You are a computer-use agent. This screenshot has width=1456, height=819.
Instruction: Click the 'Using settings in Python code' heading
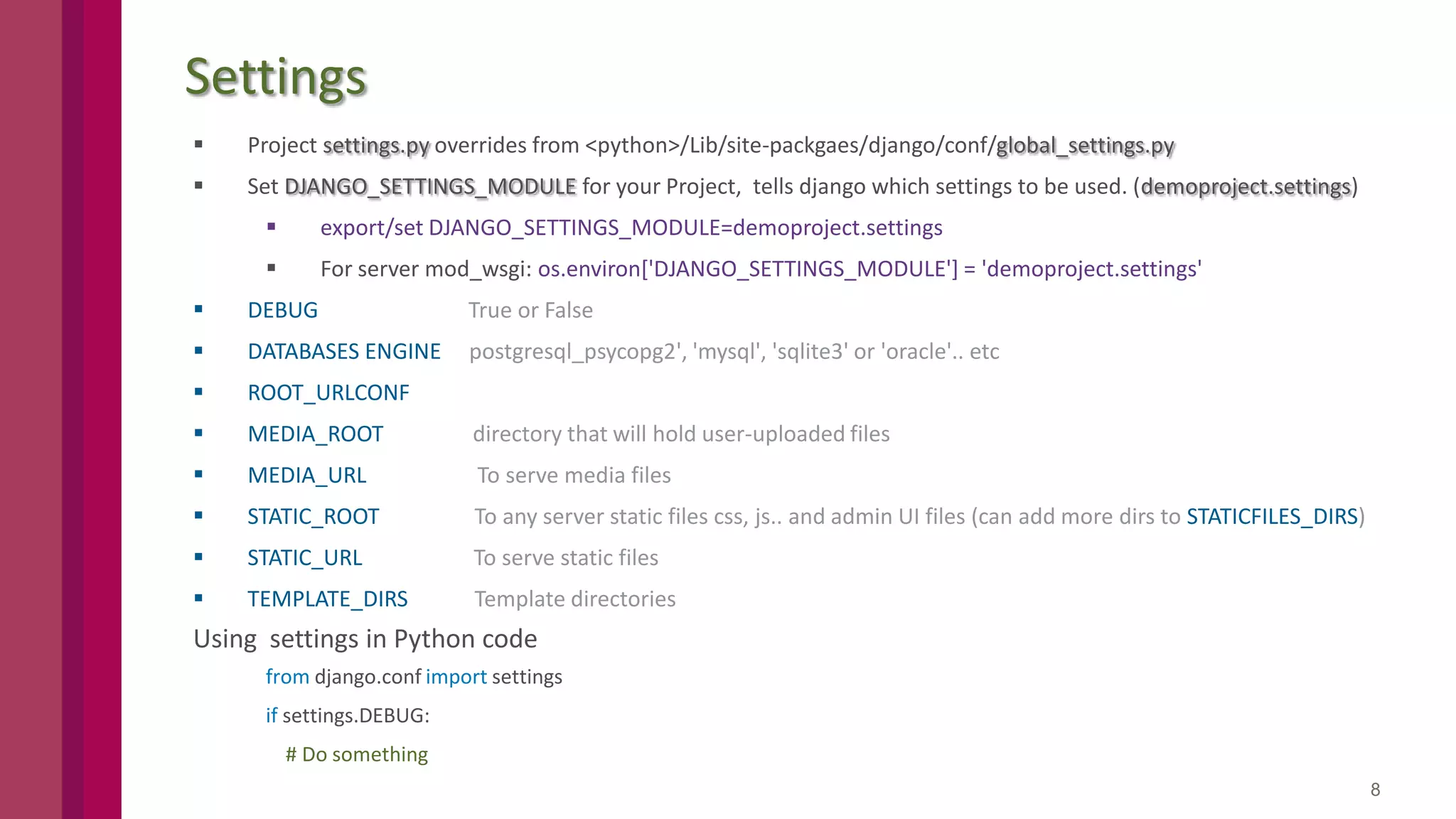coord(365,639)
